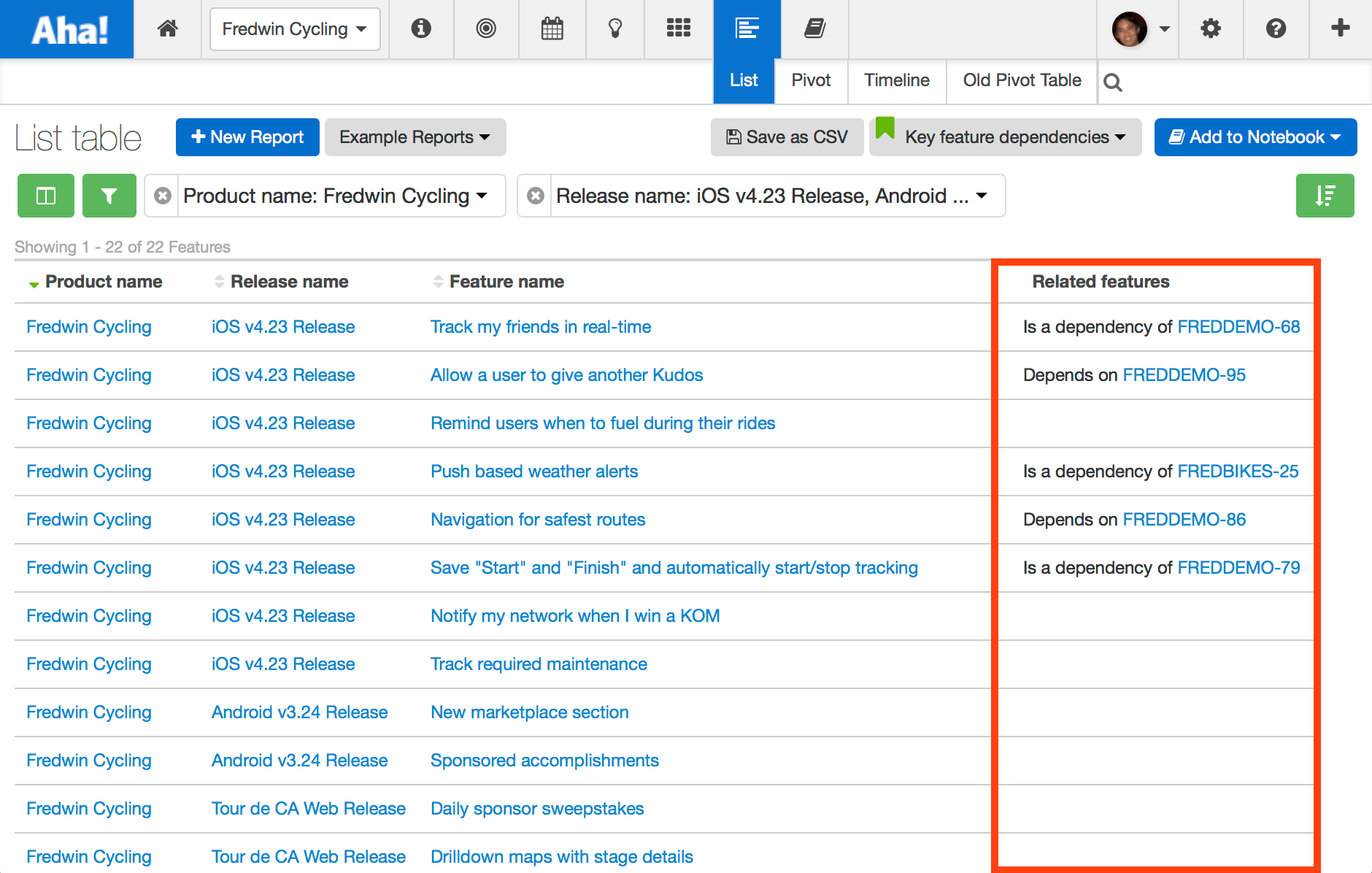Switch to the Pivot tab

[x=810, y=80]
